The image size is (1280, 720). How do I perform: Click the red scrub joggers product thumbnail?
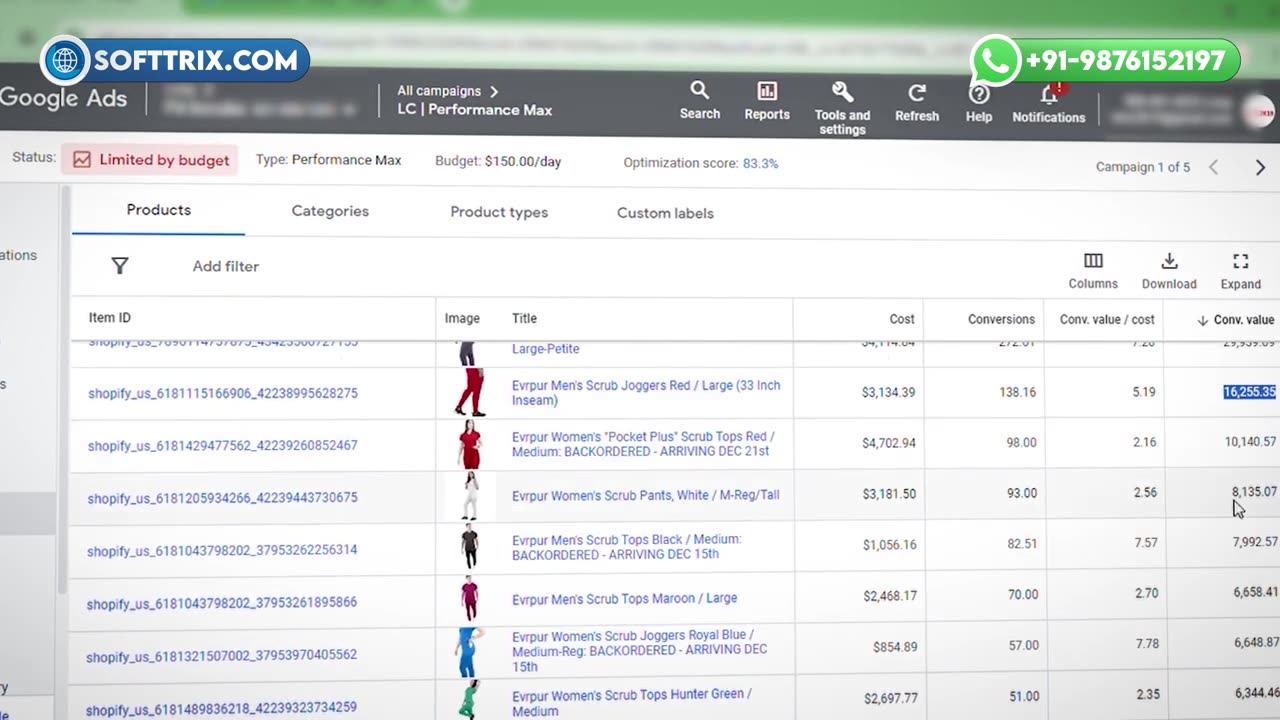coord(469,392)
